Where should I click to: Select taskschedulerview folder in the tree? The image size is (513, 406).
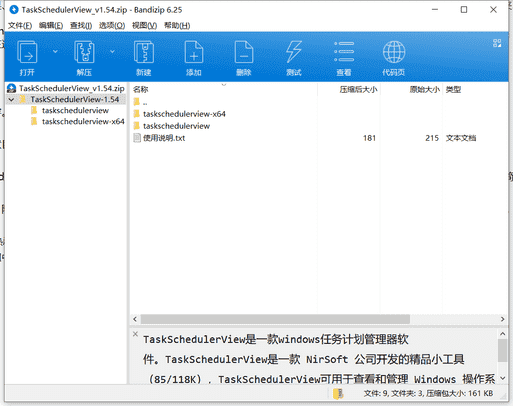point(75,110)
